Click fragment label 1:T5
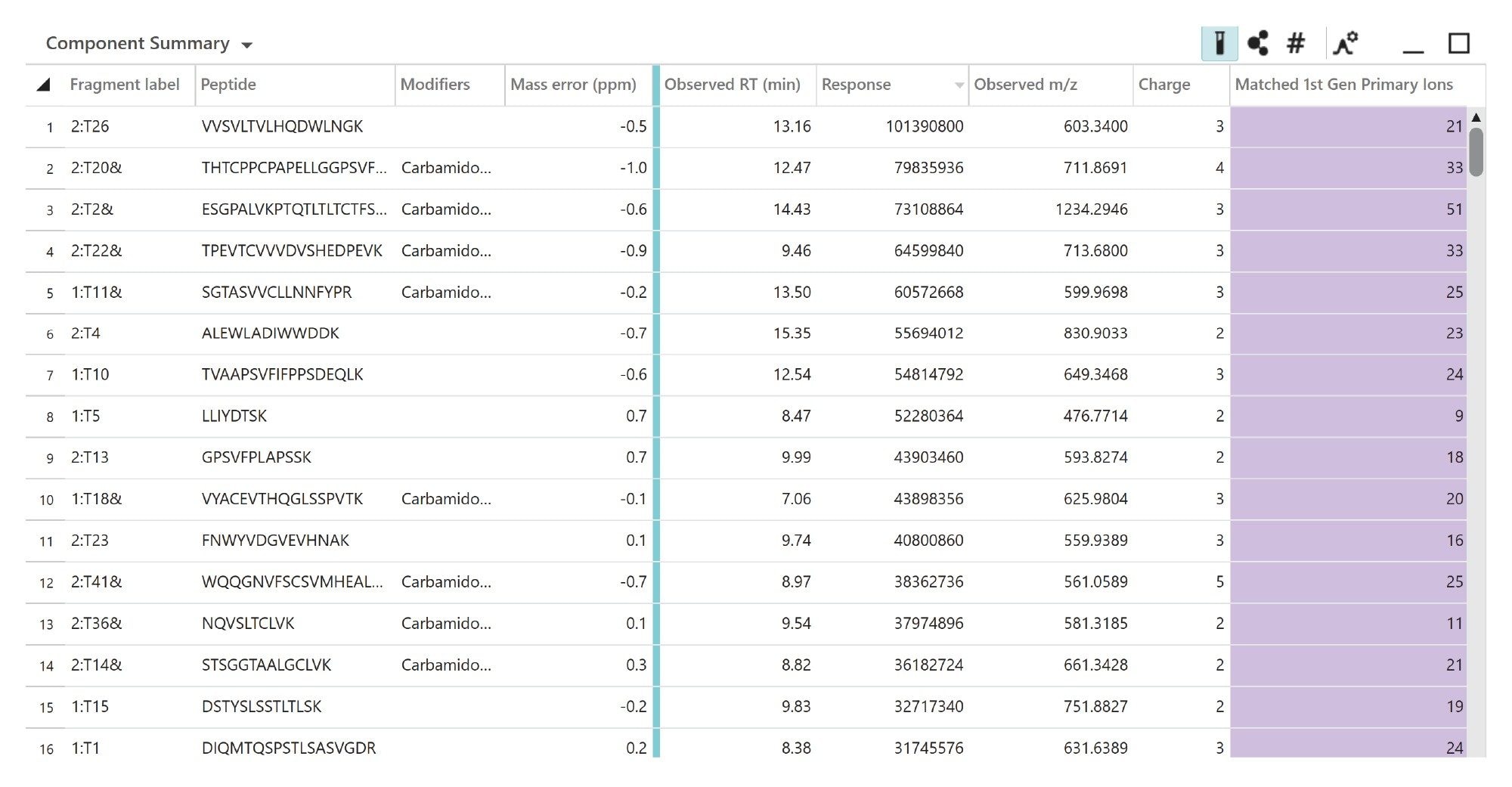The height and width of the screenshot is (787, 1512). (85, 417)
